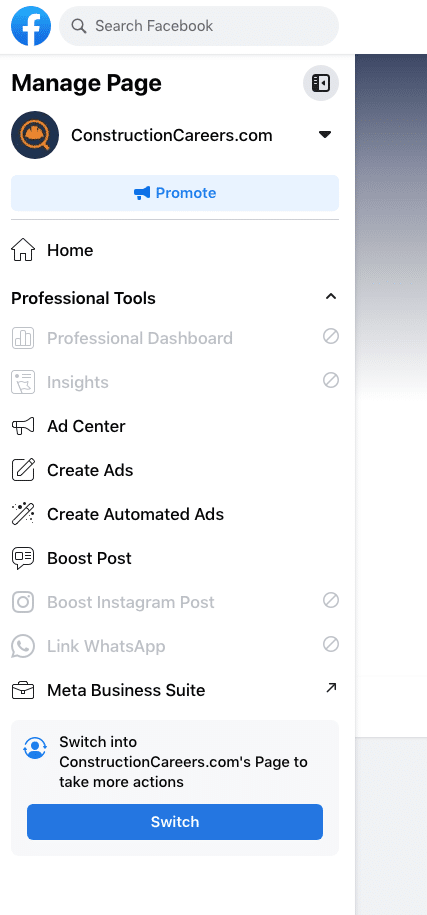
Task: Click the Facebook logo icon
Action: [x=31, y=26]
